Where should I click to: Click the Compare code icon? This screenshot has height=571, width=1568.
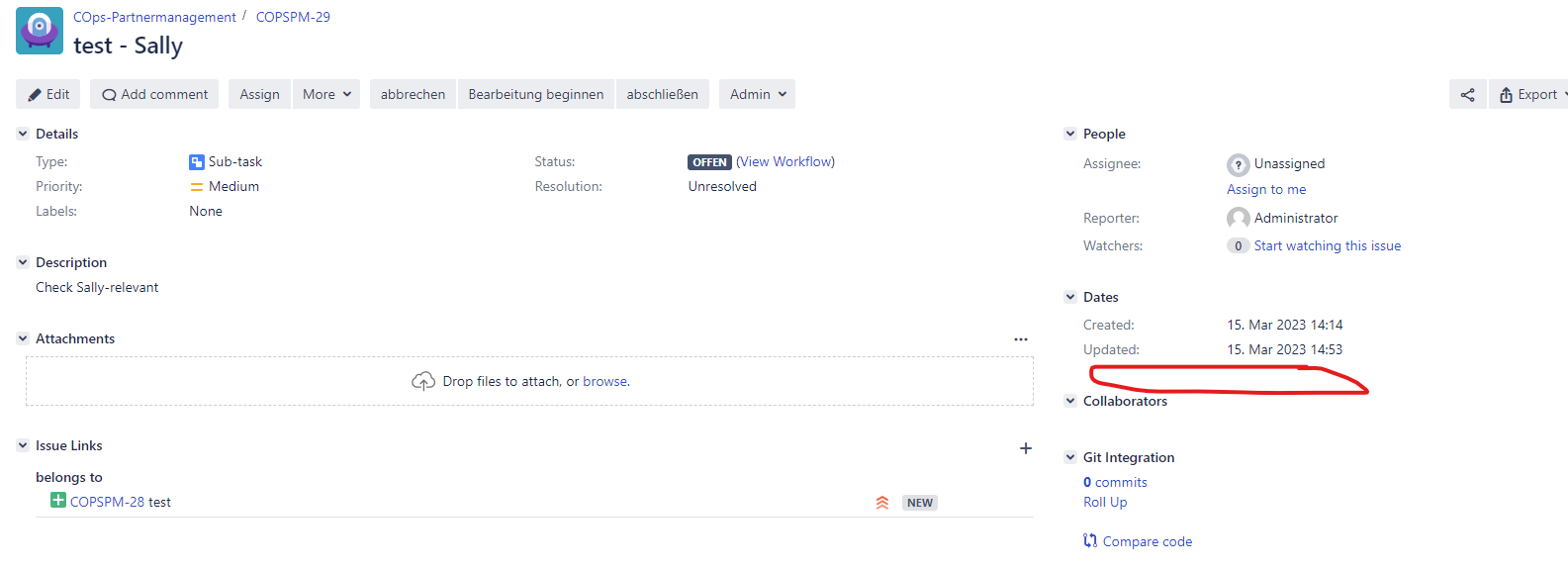tap(1090, 541)
